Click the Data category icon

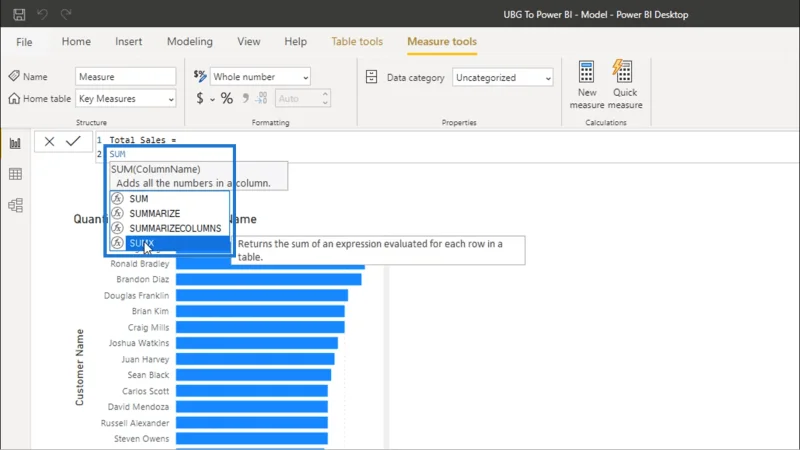pyautogui.click(x=371, y=77)
